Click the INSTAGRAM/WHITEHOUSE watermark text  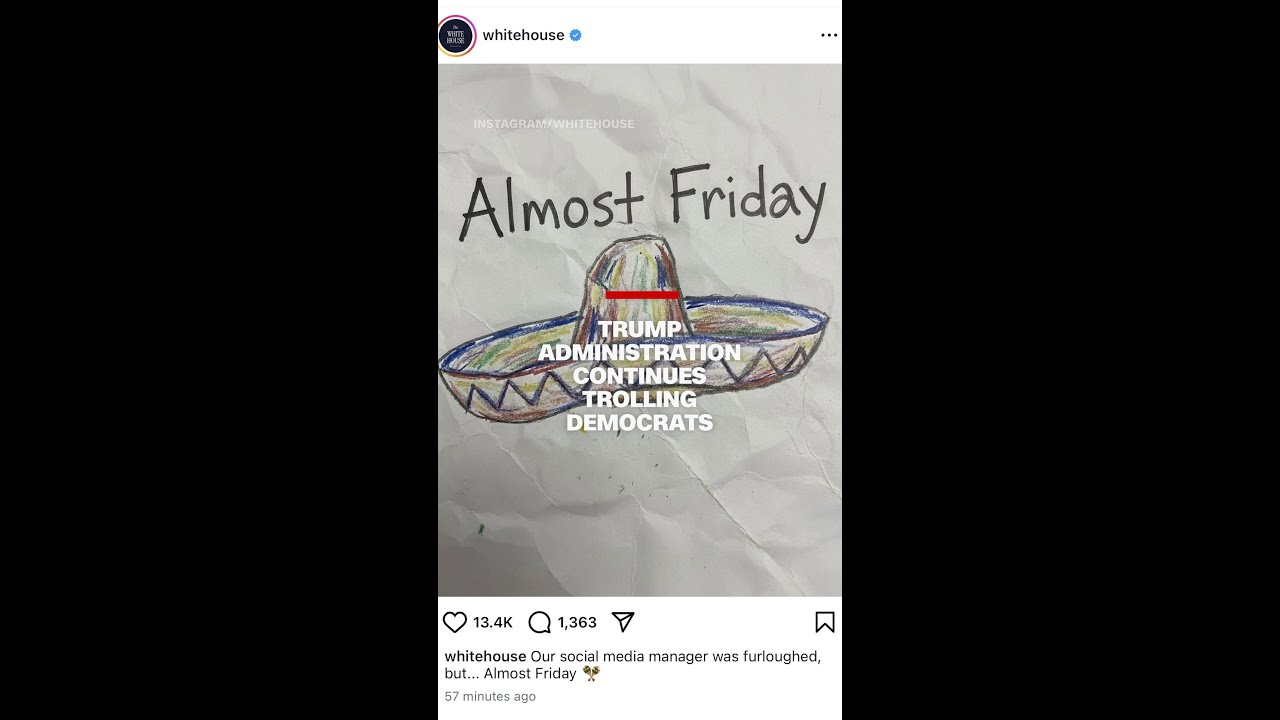[554, 124]
